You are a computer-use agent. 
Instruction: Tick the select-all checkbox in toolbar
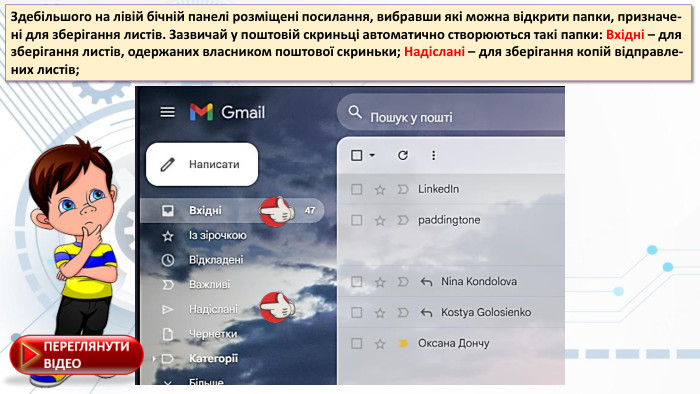(x=356, y=155)
